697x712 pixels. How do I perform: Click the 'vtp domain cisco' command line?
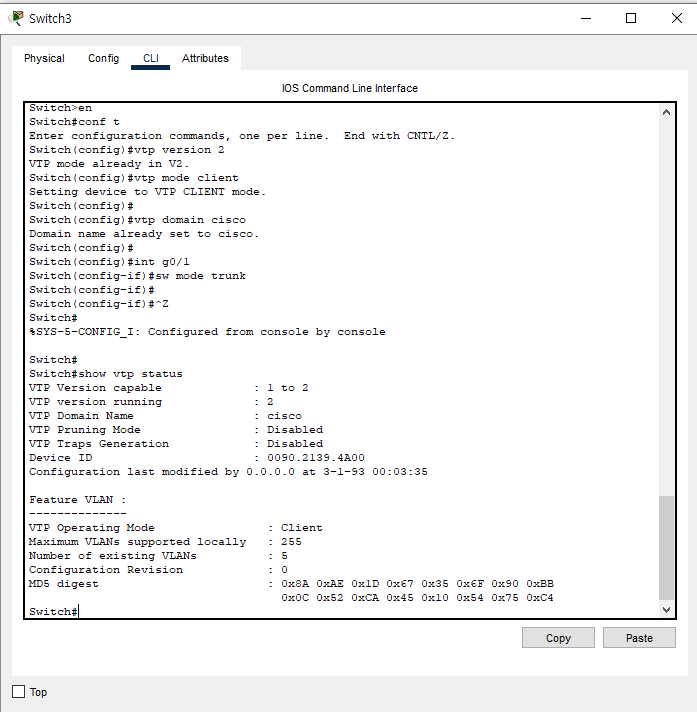click(x=138, y=220)
